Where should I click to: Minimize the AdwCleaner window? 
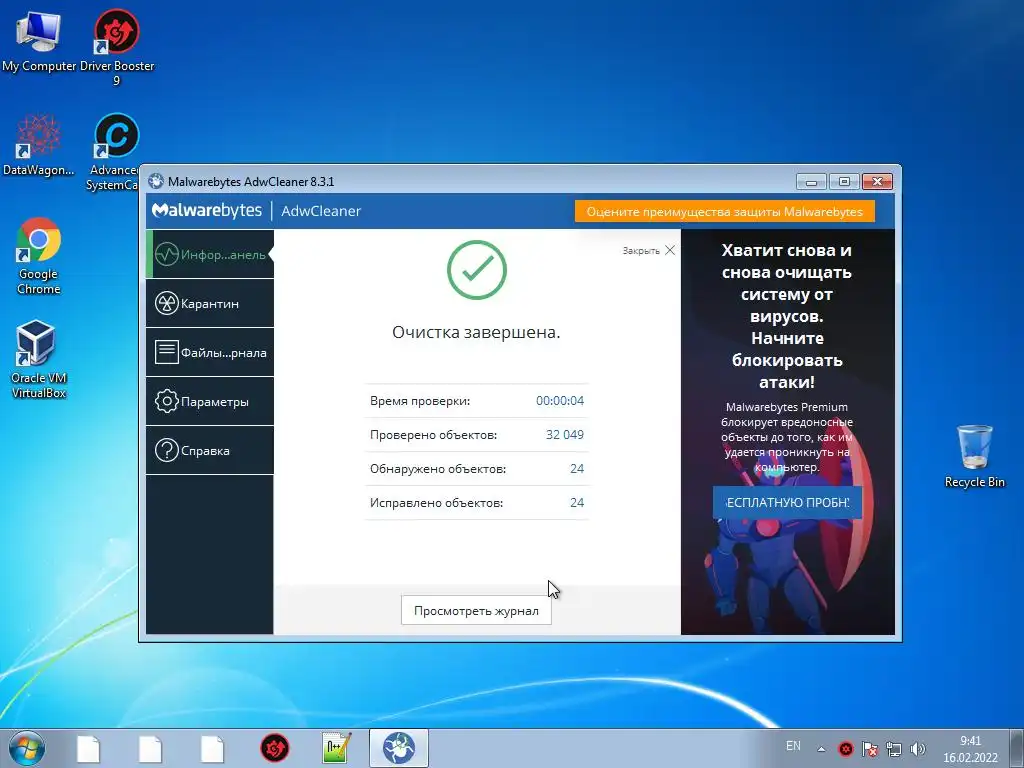pyautogui.click(x=811, y=182)
